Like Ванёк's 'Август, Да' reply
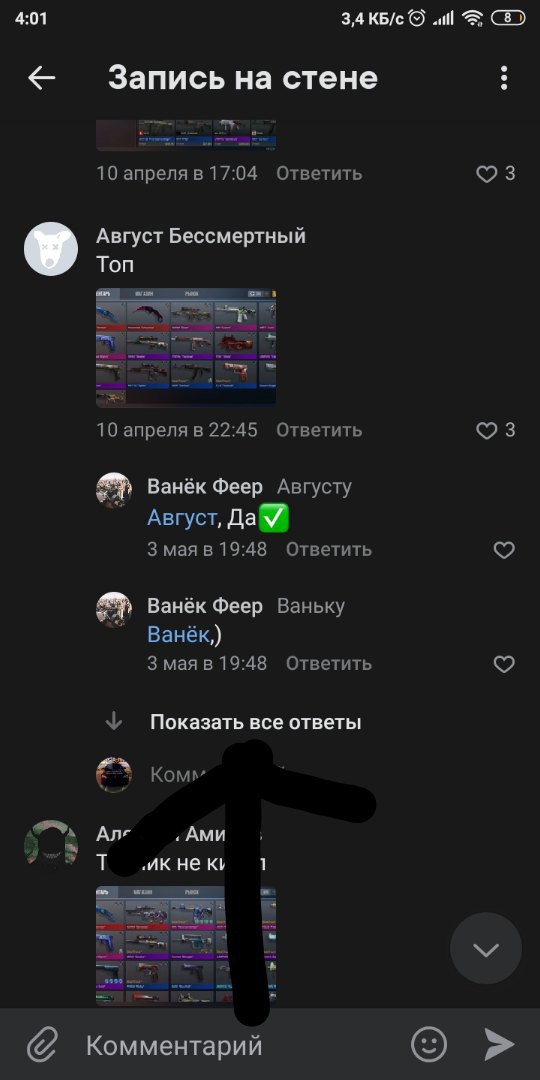 coord(504,550)
